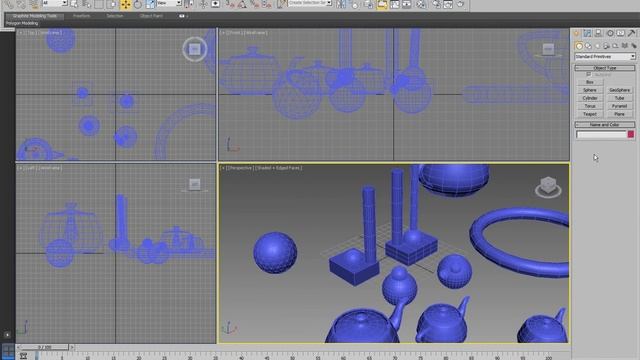Click Select and Manipulate tool
The width and height of the screenshot is (640, 360).
tap(203, 4)
